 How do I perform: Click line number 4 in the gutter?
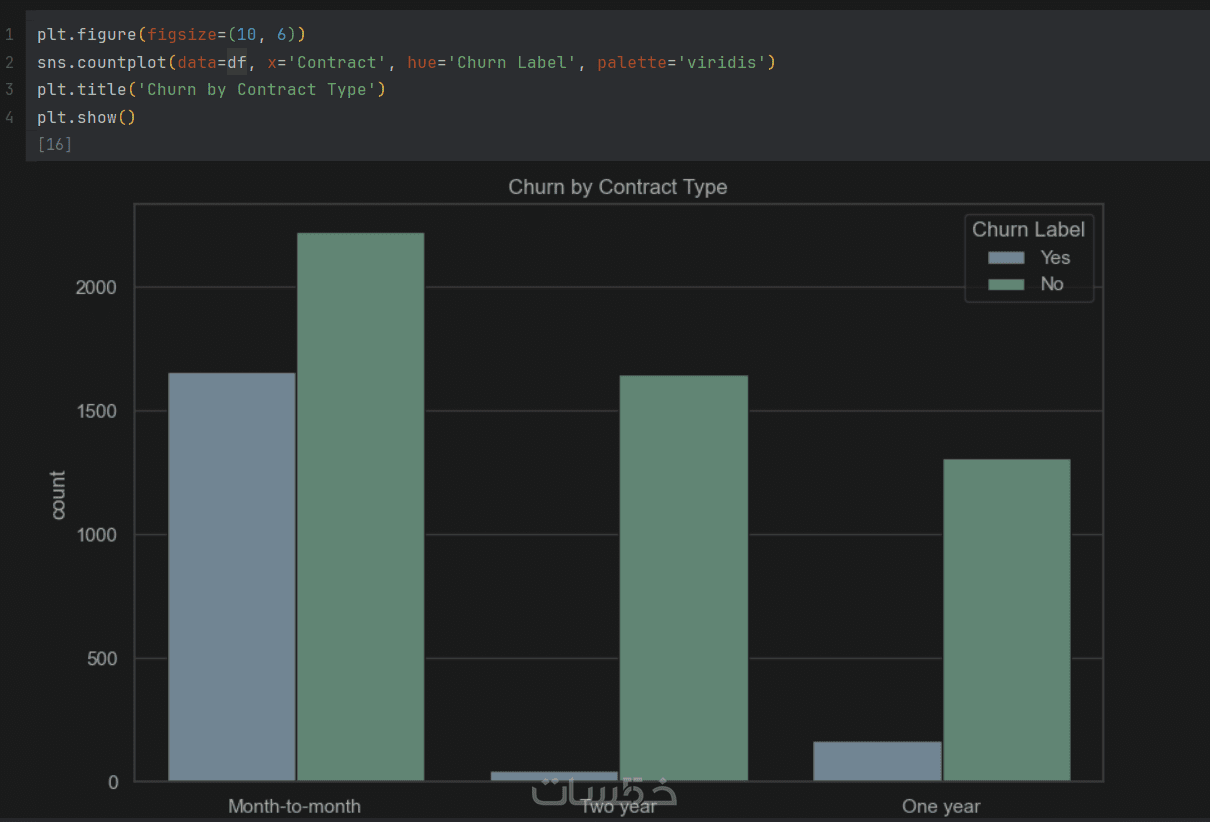[9, 118]
